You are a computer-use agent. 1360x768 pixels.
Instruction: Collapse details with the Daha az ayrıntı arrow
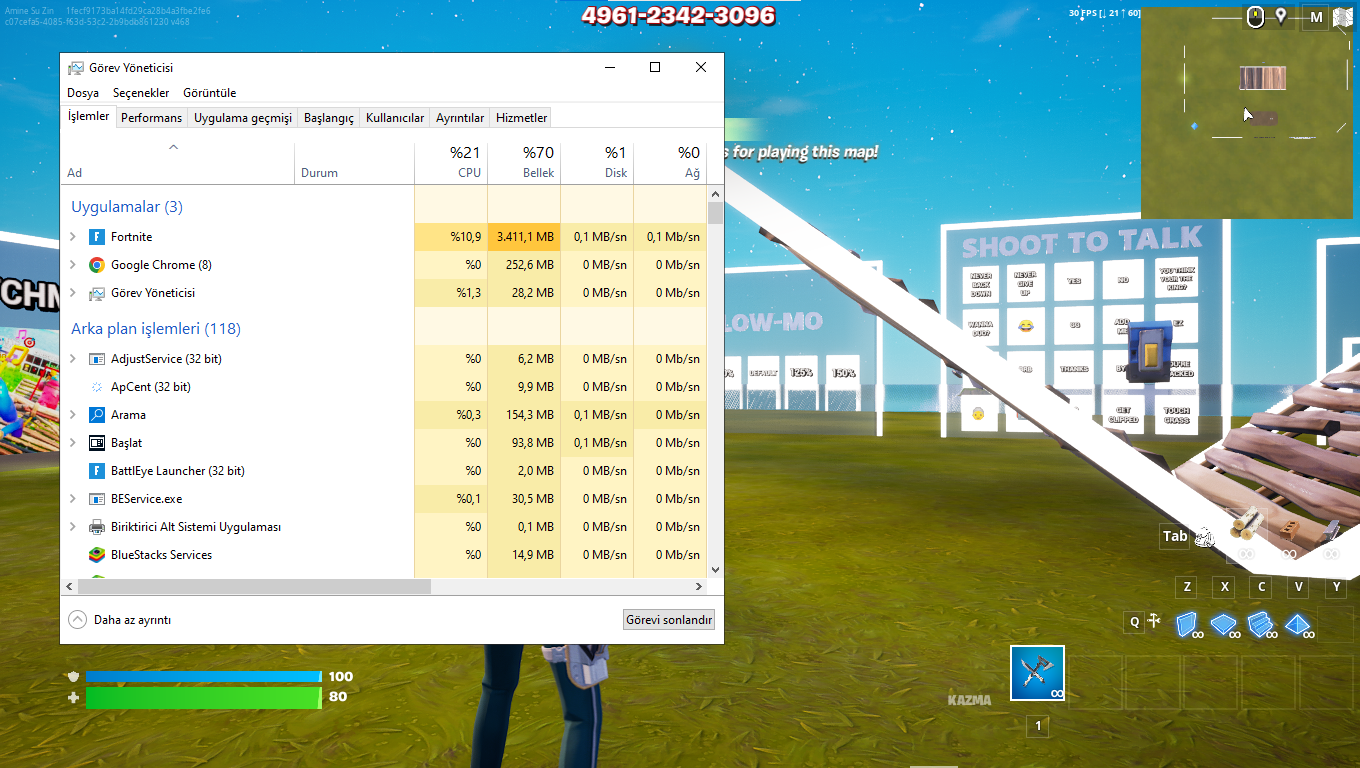(x=78, y=620)
